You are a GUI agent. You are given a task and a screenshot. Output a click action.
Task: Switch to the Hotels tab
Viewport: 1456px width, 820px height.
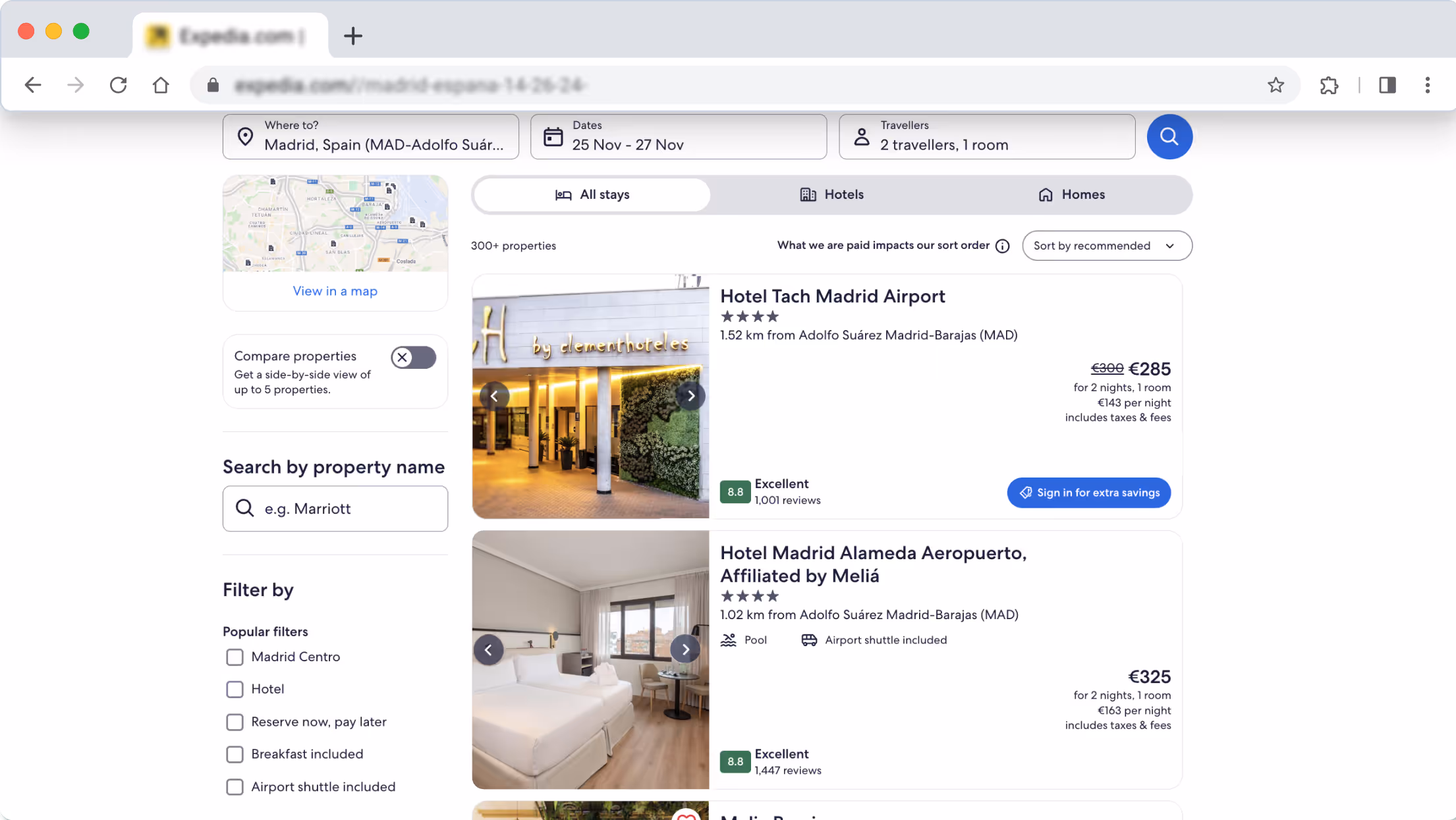point(832,194)
